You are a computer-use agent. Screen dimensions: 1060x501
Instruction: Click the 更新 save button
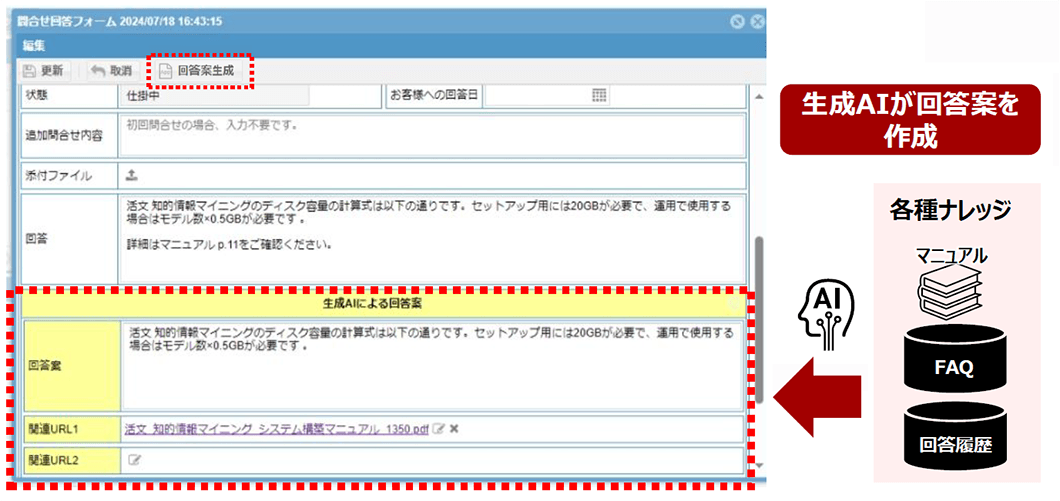pos(43,71)
